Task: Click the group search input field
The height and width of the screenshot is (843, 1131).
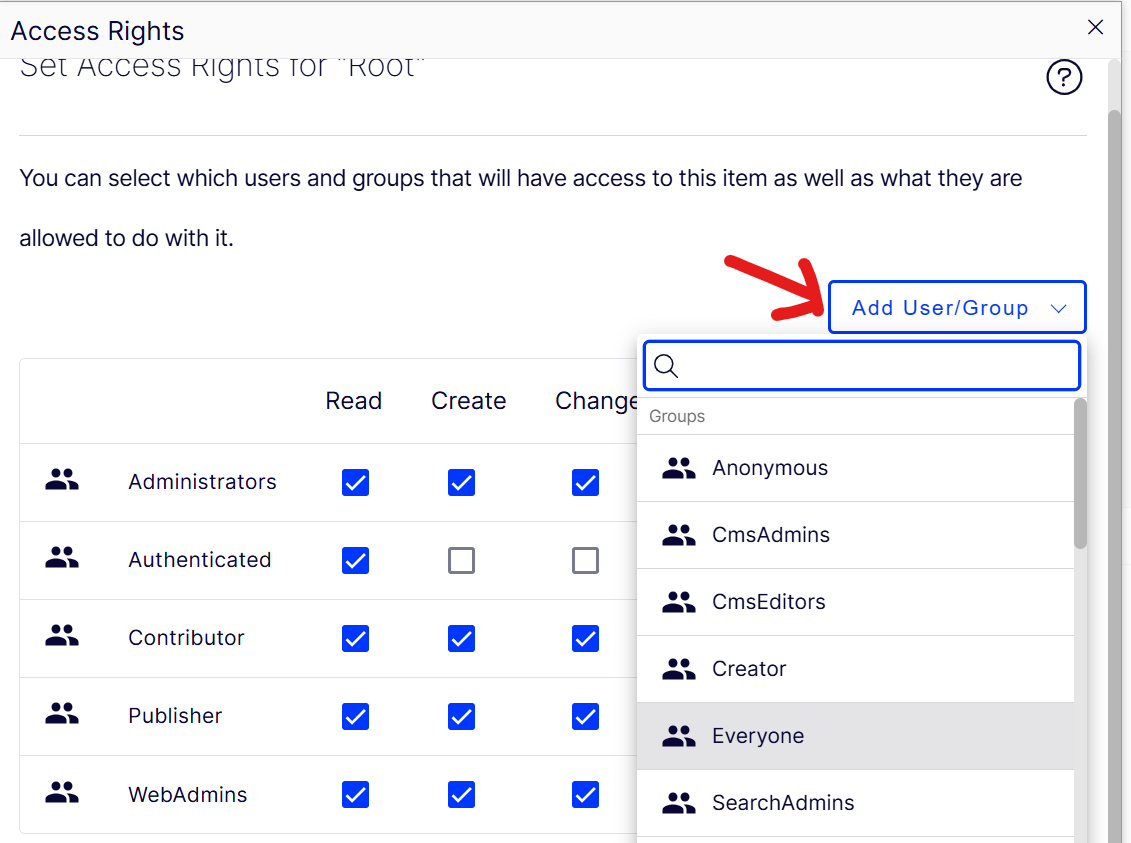Action: coord(875,366)
